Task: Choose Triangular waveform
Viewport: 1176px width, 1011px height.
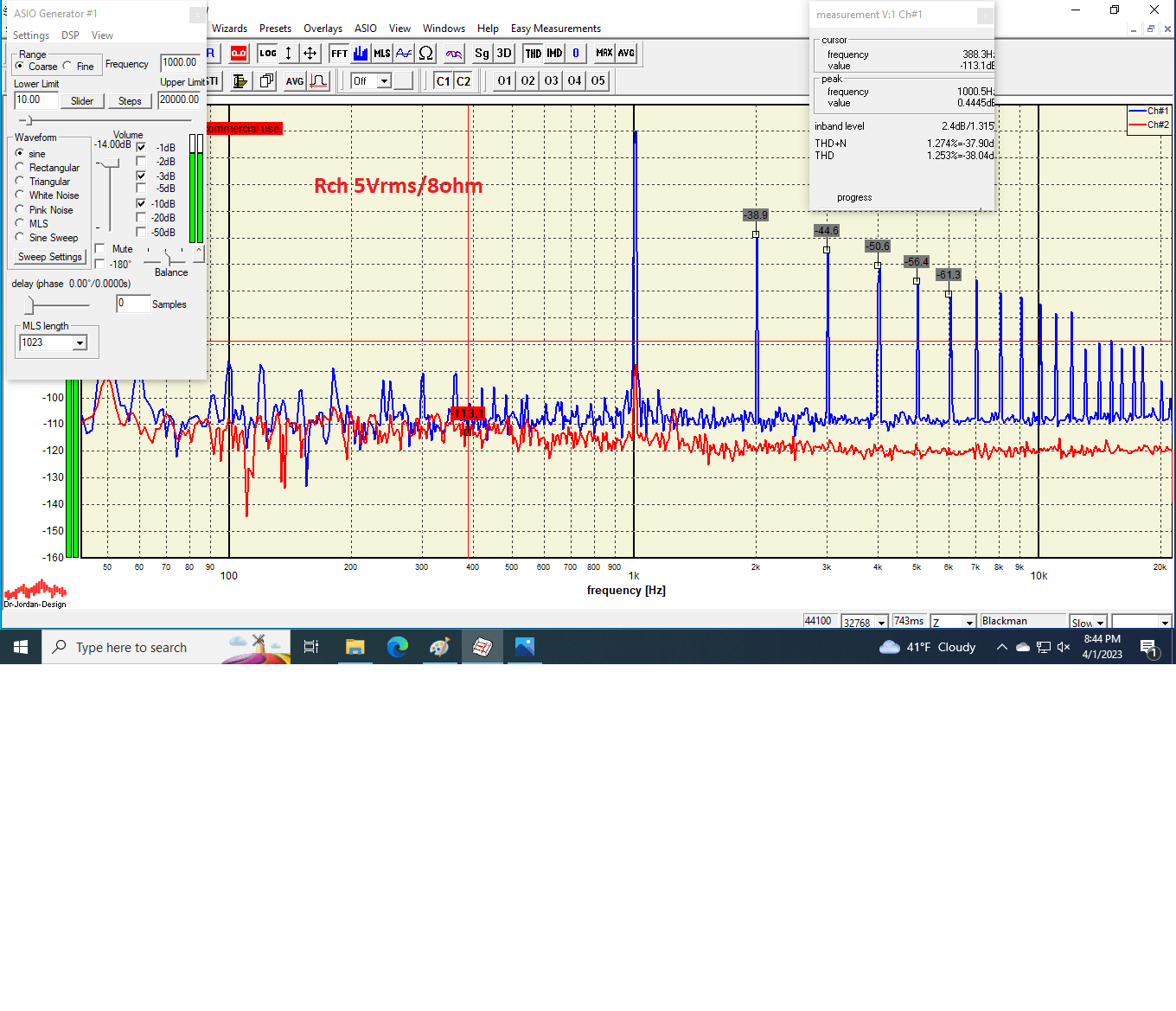Action: point(20,181)
